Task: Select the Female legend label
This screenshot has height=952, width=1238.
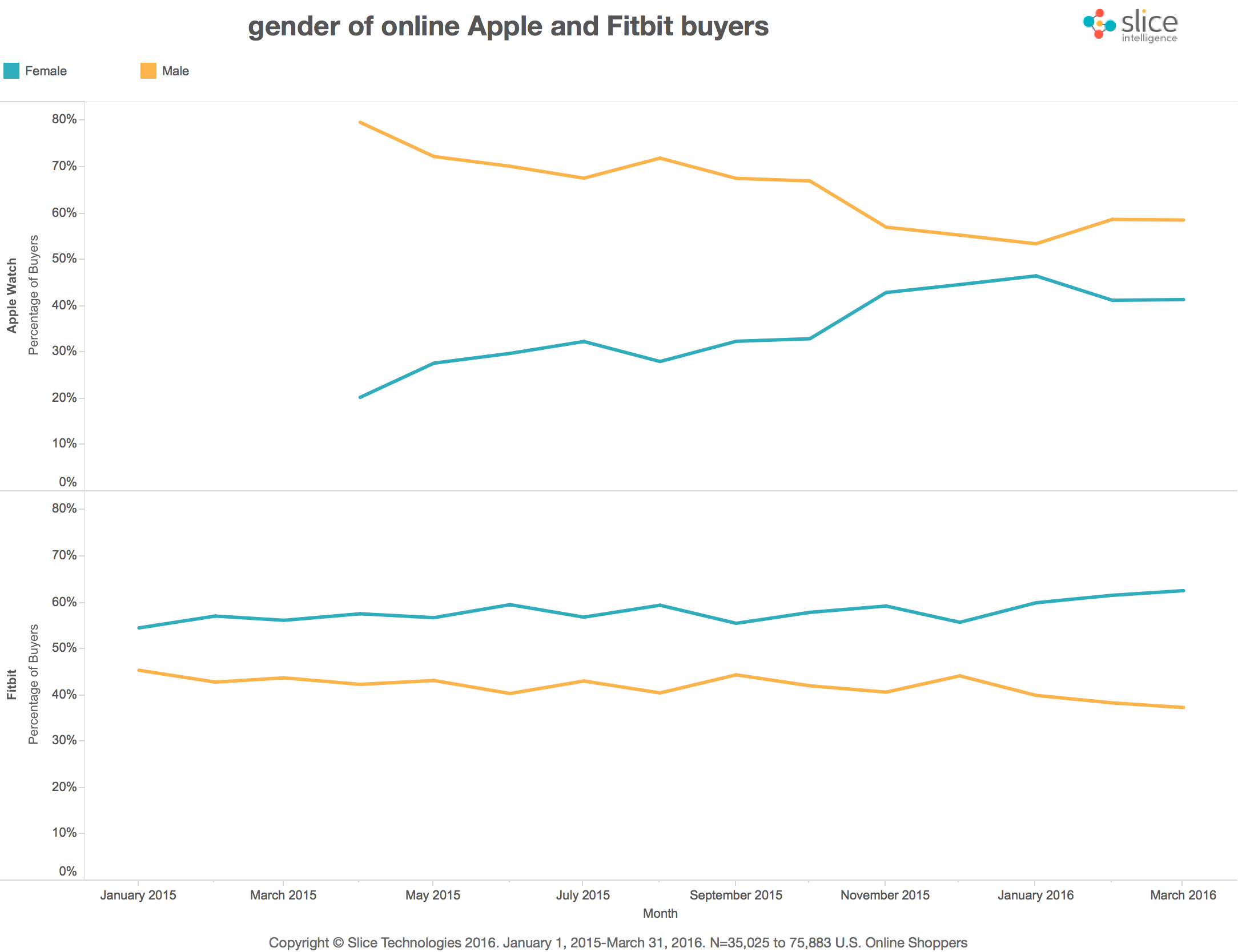Action: 46,71
